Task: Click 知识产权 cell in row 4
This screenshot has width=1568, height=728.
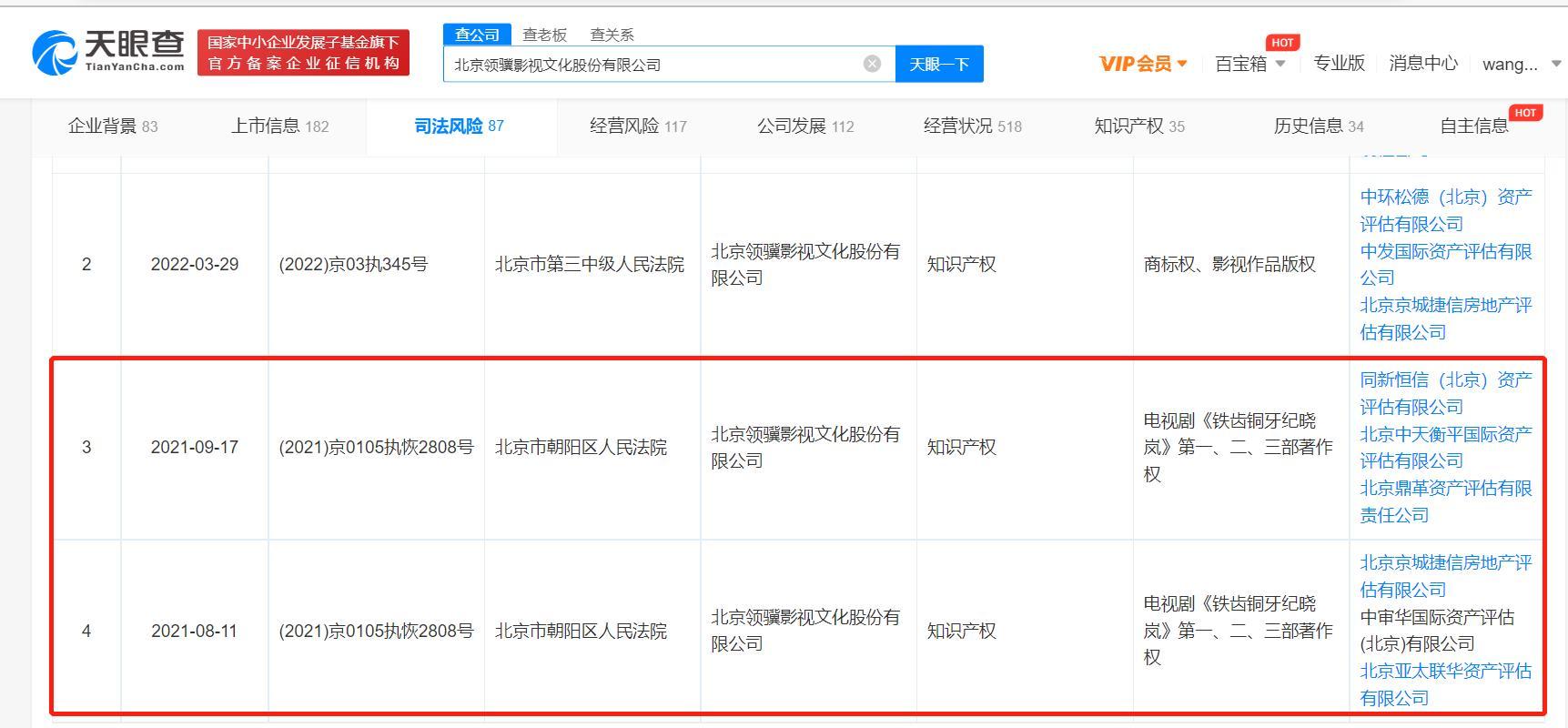Action: [961, 631]
